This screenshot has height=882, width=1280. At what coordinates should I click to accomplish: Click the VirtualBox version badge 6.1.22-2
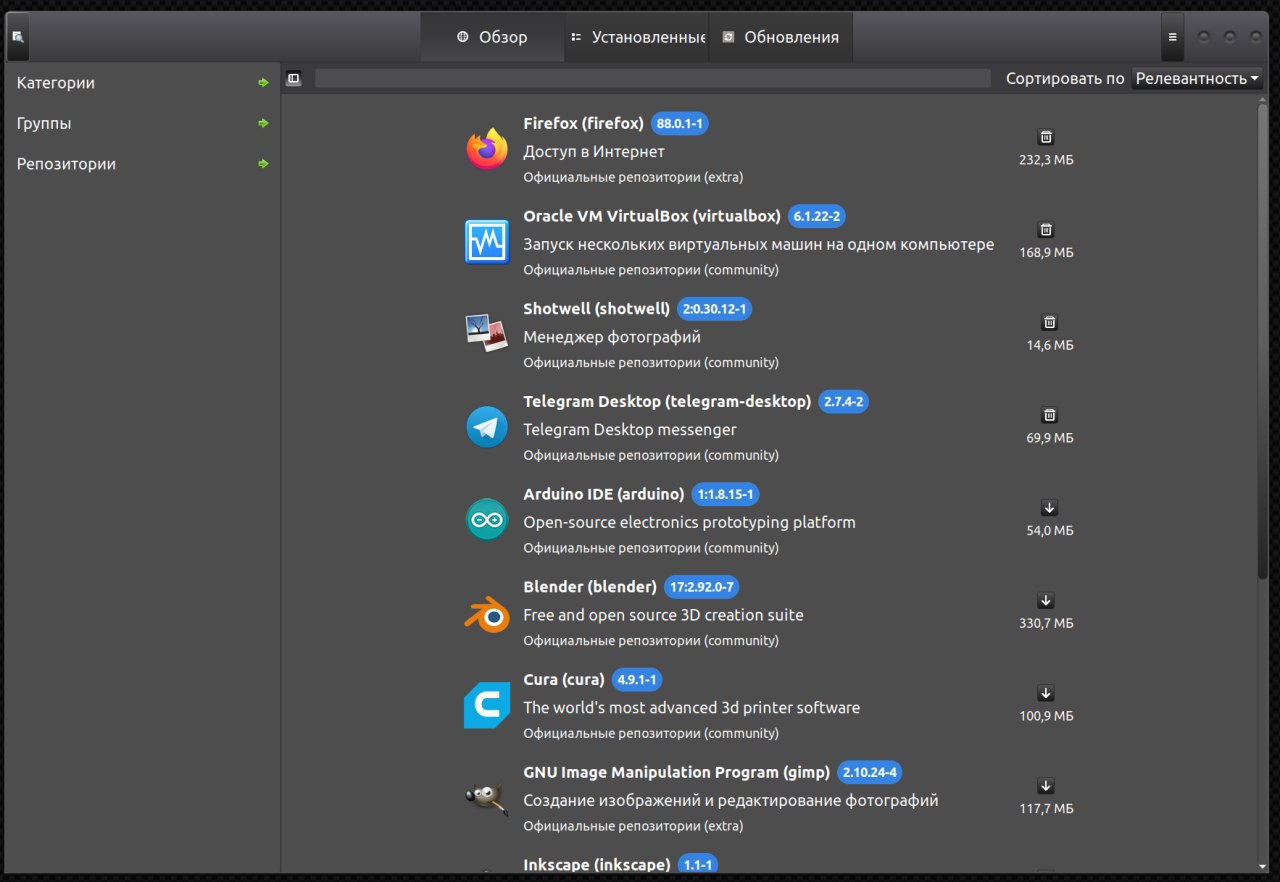[x=818, y=216]
